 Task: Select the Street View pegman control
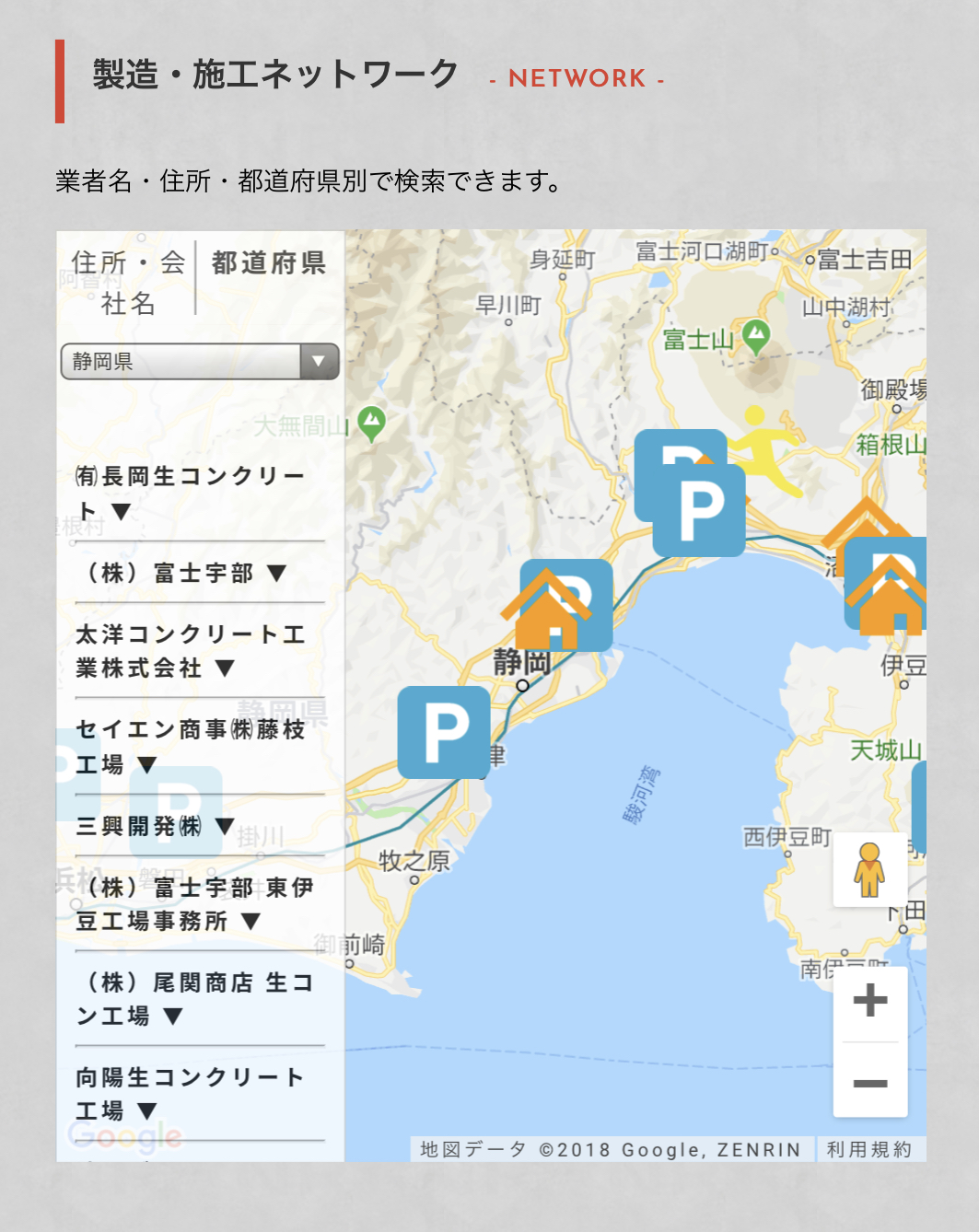coord(869,870)
